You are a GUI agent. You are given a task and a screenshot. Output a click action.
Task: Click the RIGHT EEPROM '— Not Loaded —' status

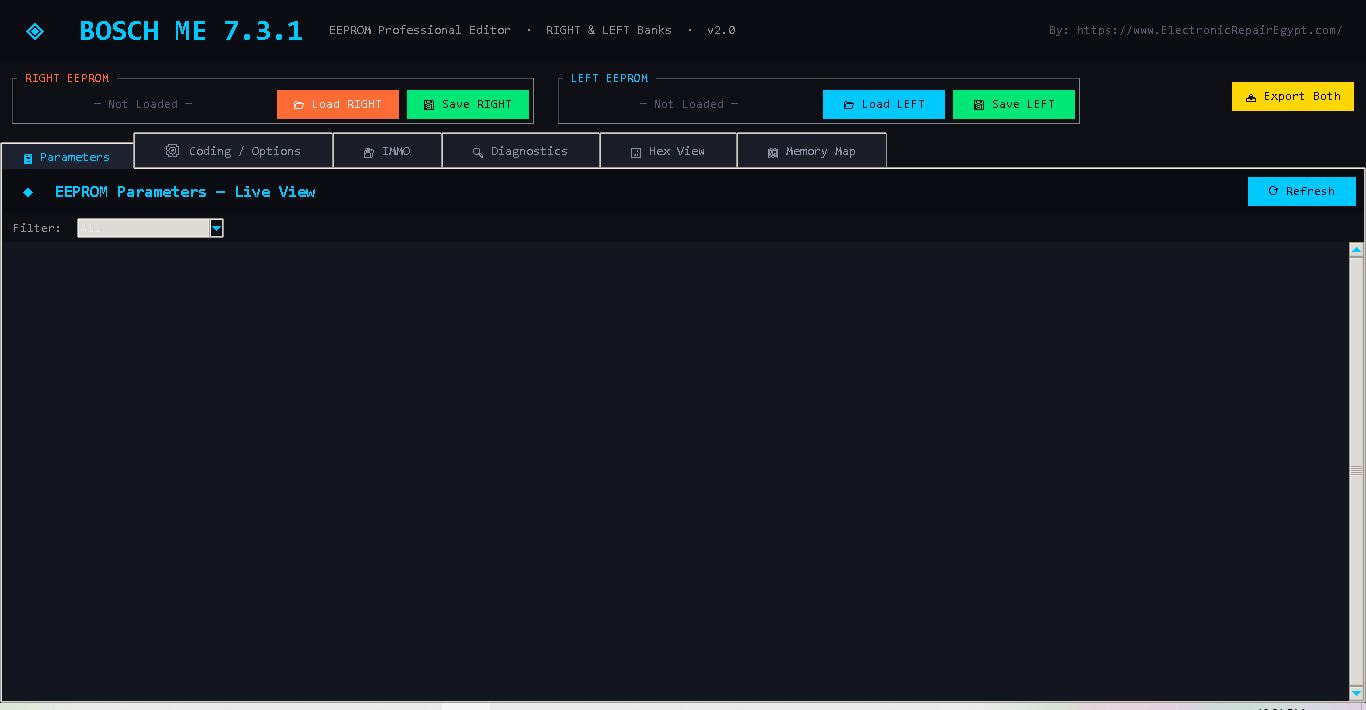pyautogui.click(x=143, y=104)
